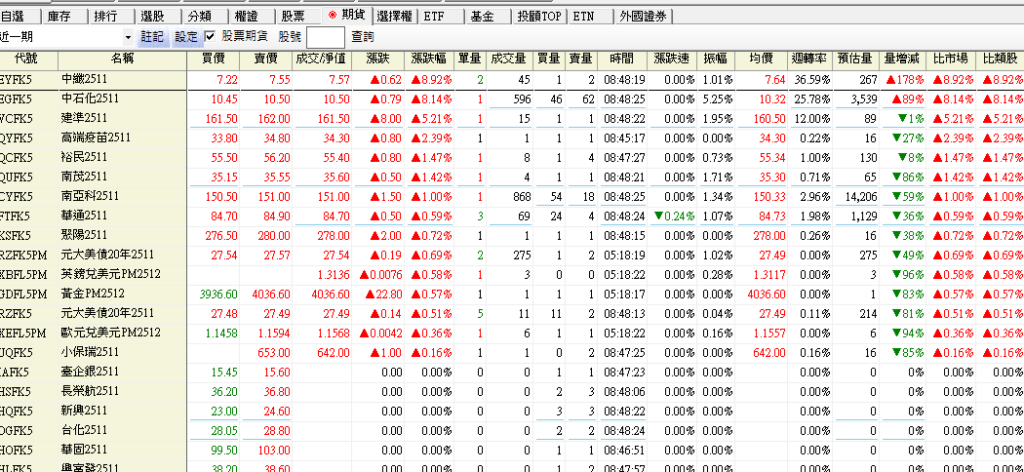Image resolution: width=1024 pixels, height=472 pixels.
Task: Select the 南亞科2511 futures row
Action: pyautogui.click(x=91, y=196)
